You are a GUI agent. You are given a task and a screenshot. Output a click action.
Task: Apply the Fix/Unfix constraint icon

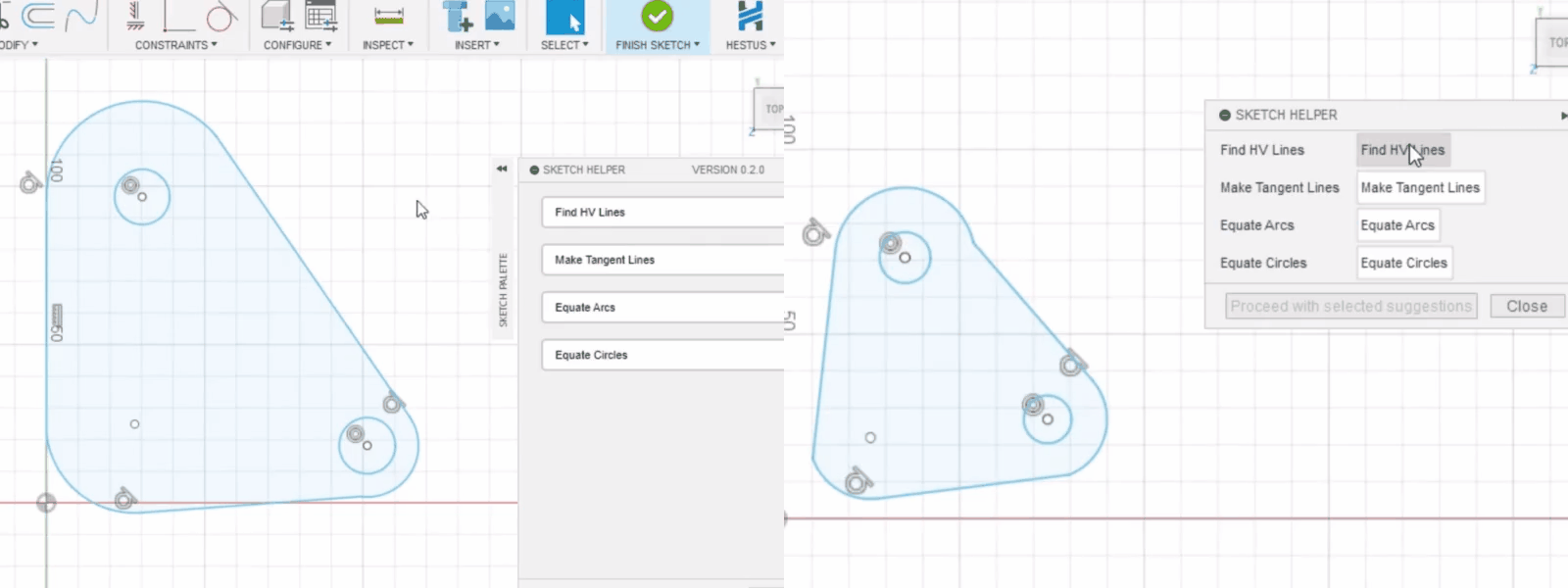136,16
